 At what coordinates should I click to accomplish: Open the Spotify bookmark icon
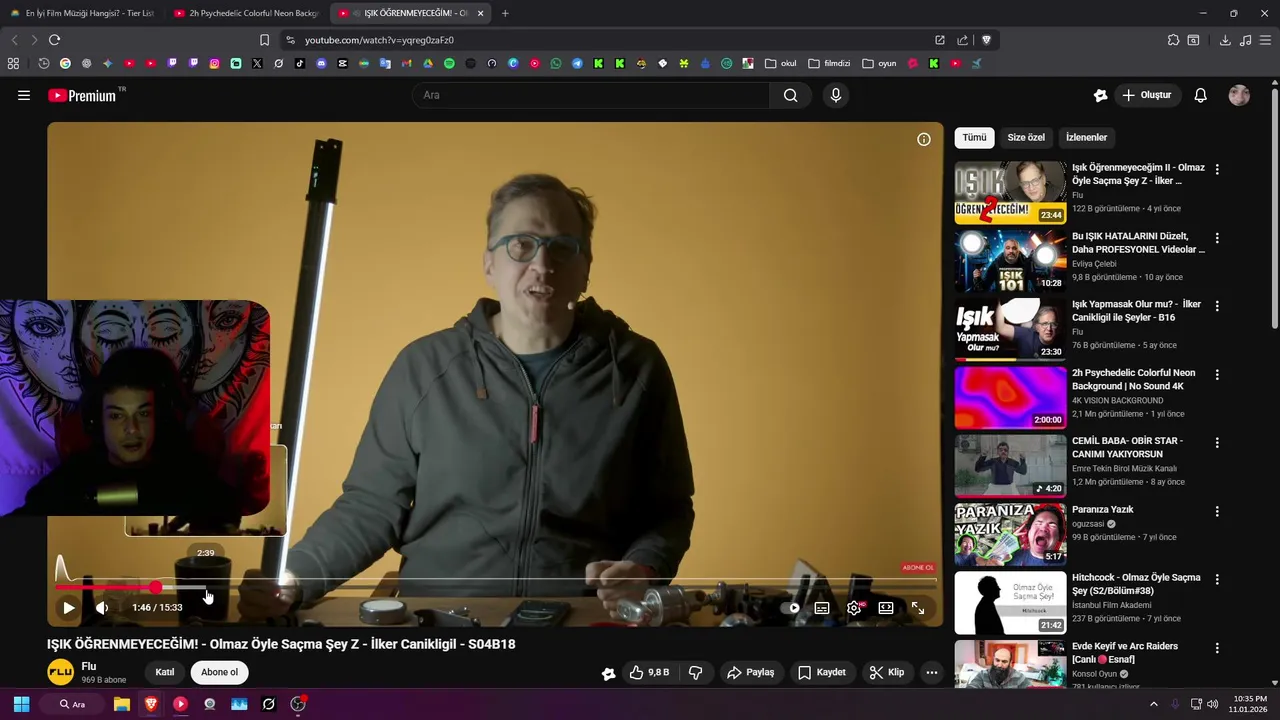(x=449, y=63)
